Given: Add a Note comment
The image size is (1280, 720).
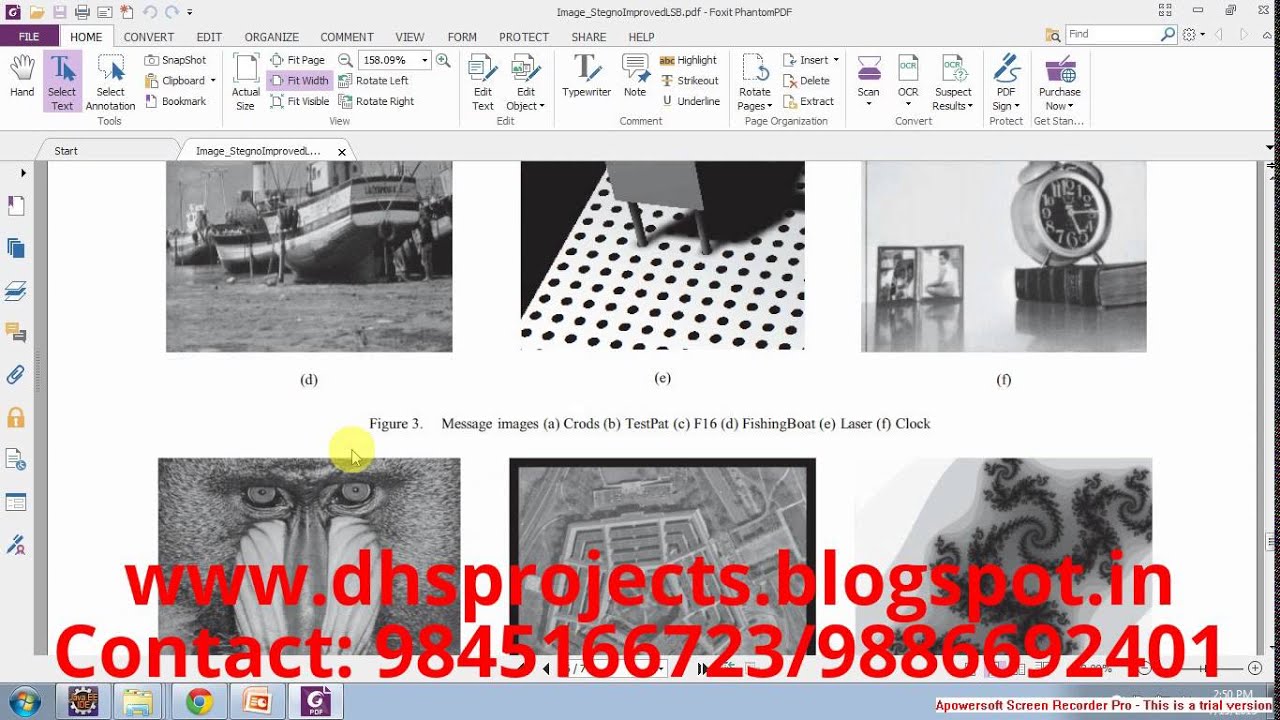Looking at the screenshot, I should click(635, 76).
